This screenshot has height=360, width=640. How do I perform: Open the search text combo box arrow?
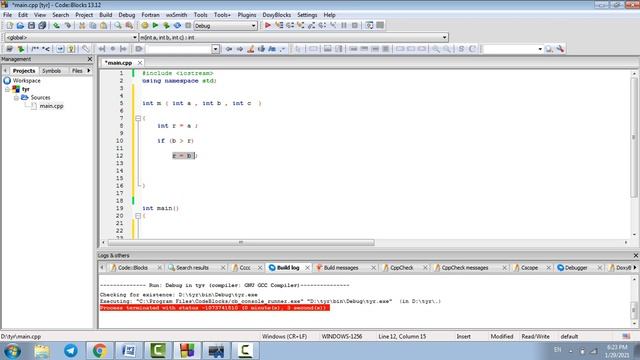(x=216, y=49)
